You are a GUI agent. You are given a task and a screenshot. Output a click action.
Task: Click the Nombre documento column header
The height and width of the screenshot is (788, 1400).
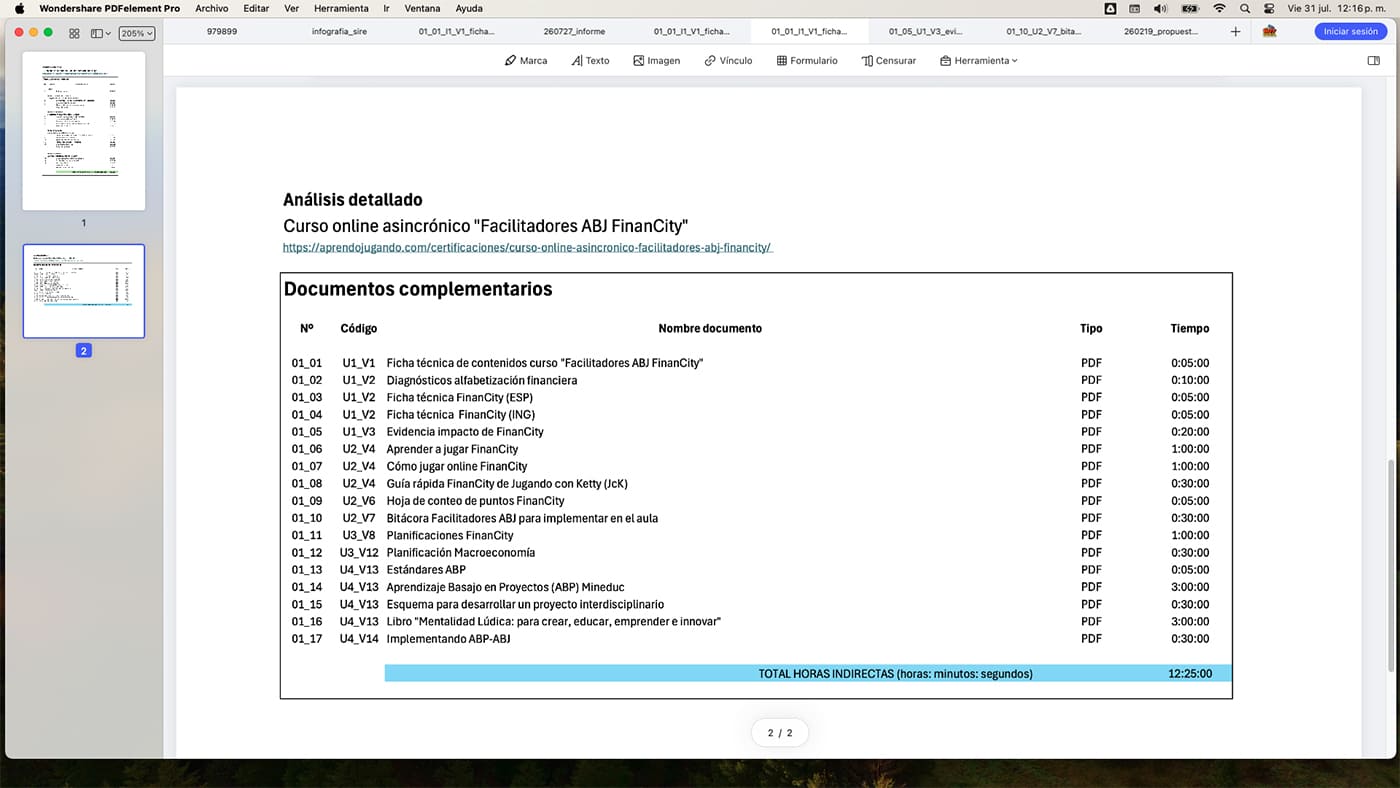point(710,328)
